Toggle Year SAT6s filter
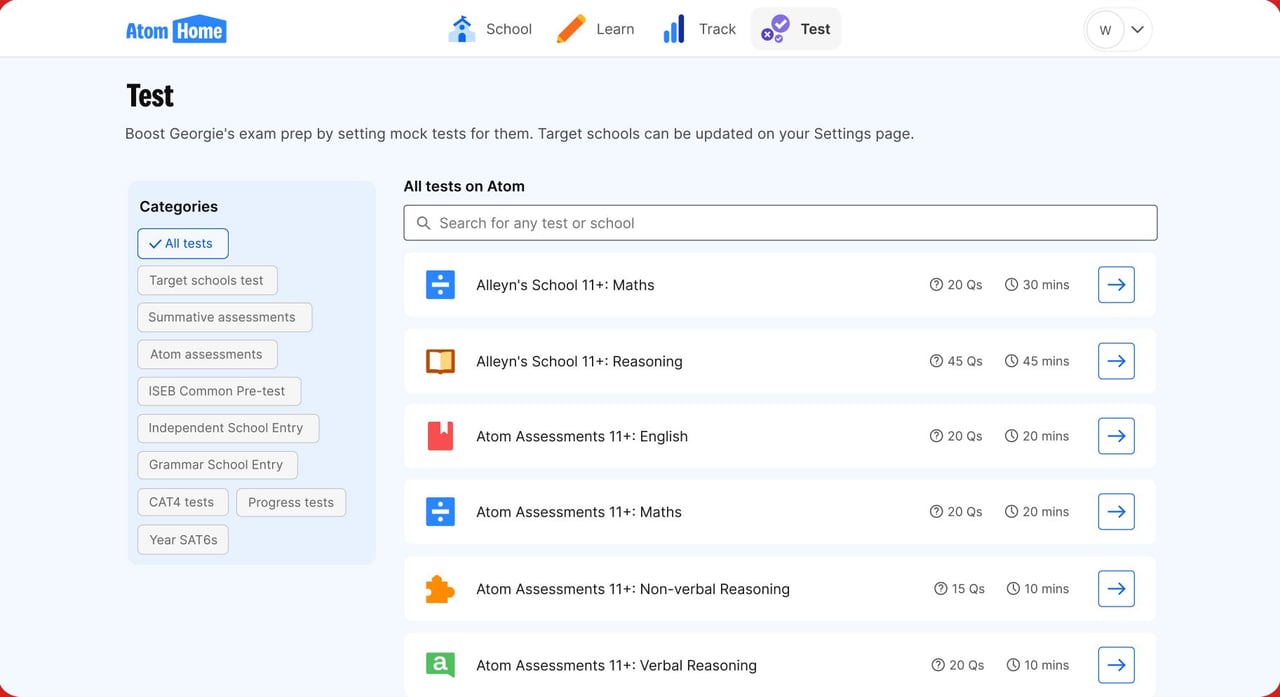 click(x=183, y=539)
